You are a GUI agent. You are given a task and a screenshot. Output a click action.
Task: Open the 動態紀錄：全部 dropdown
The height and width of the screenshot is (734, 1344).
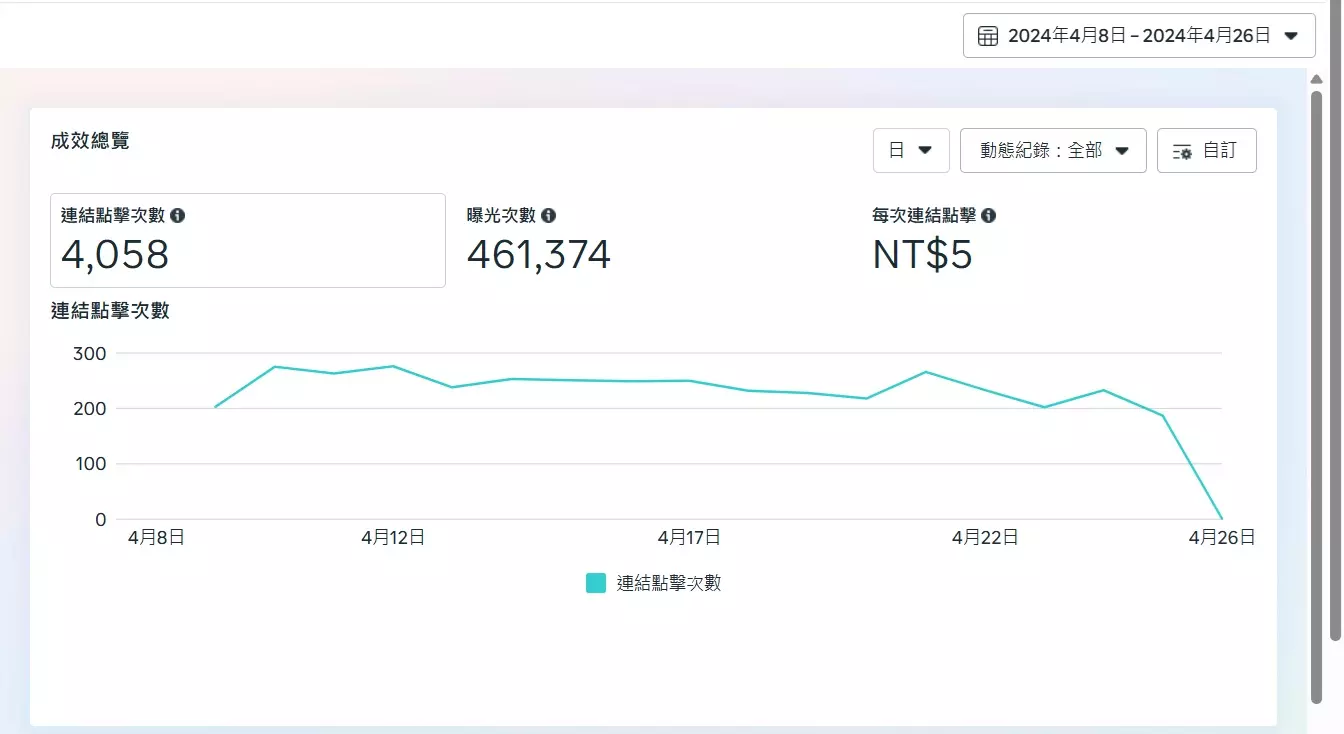click(x=1052, y=151)
